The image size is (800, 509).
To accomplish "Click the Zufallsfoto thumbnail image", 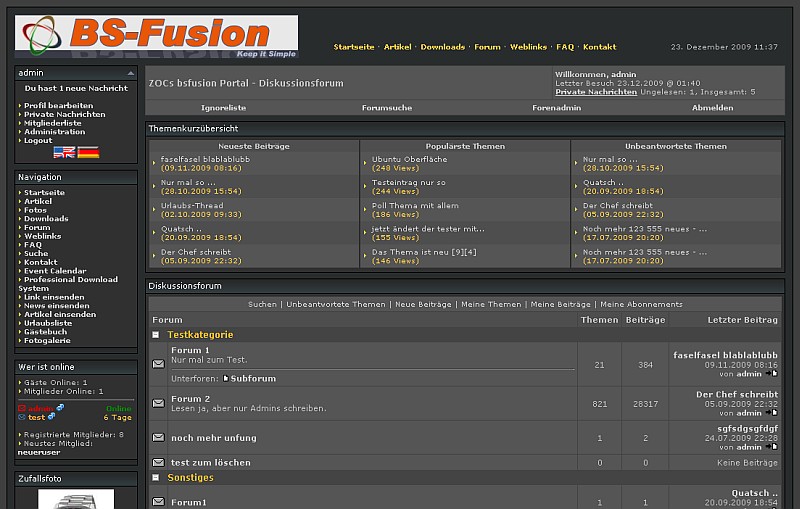I will pyautogui.click(x=76, y=499).
